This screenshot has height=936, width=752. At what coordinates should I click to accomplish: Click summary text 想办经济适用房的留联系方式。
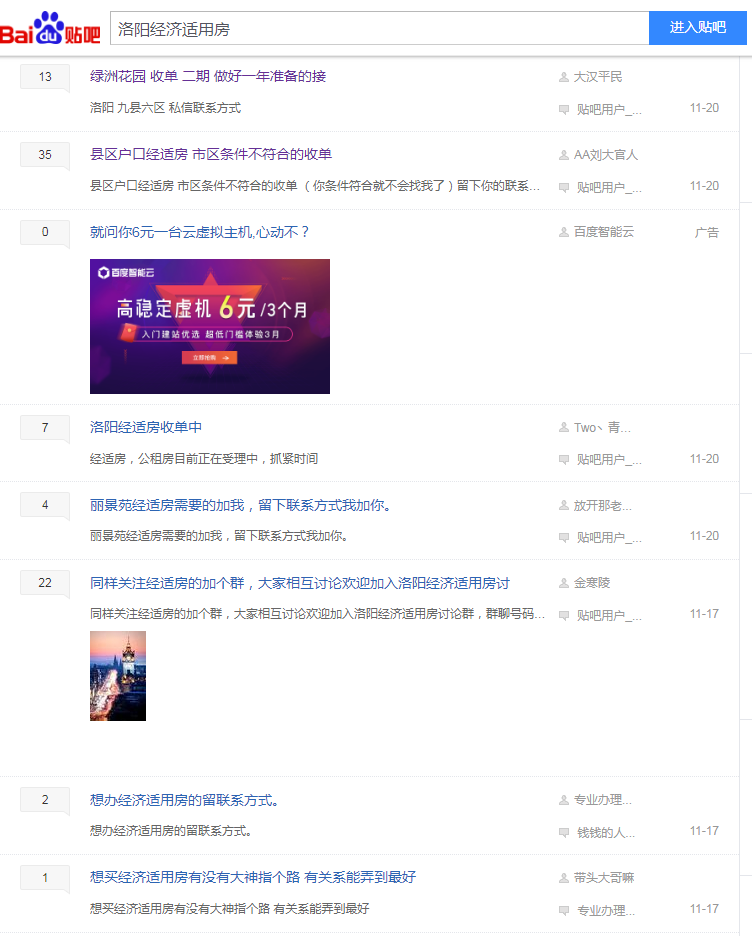coord(171,831)
